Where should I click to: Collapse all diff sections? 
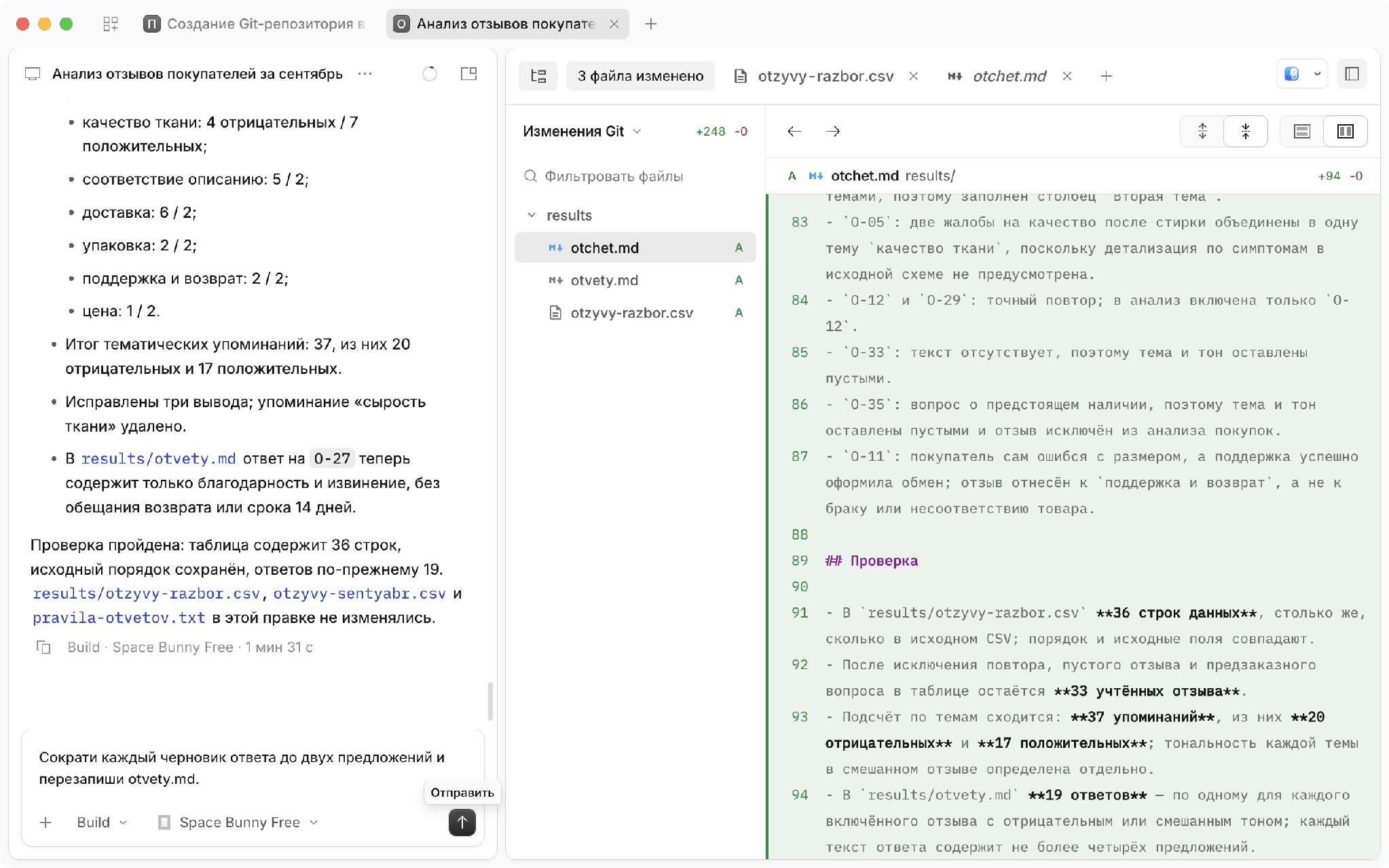point(1245,132)
